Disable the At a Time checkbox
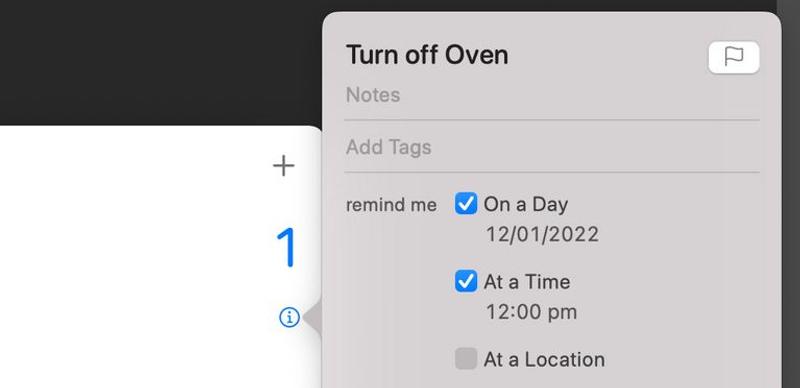The width and height of the screenshot is (800, 388). point(466,281)
